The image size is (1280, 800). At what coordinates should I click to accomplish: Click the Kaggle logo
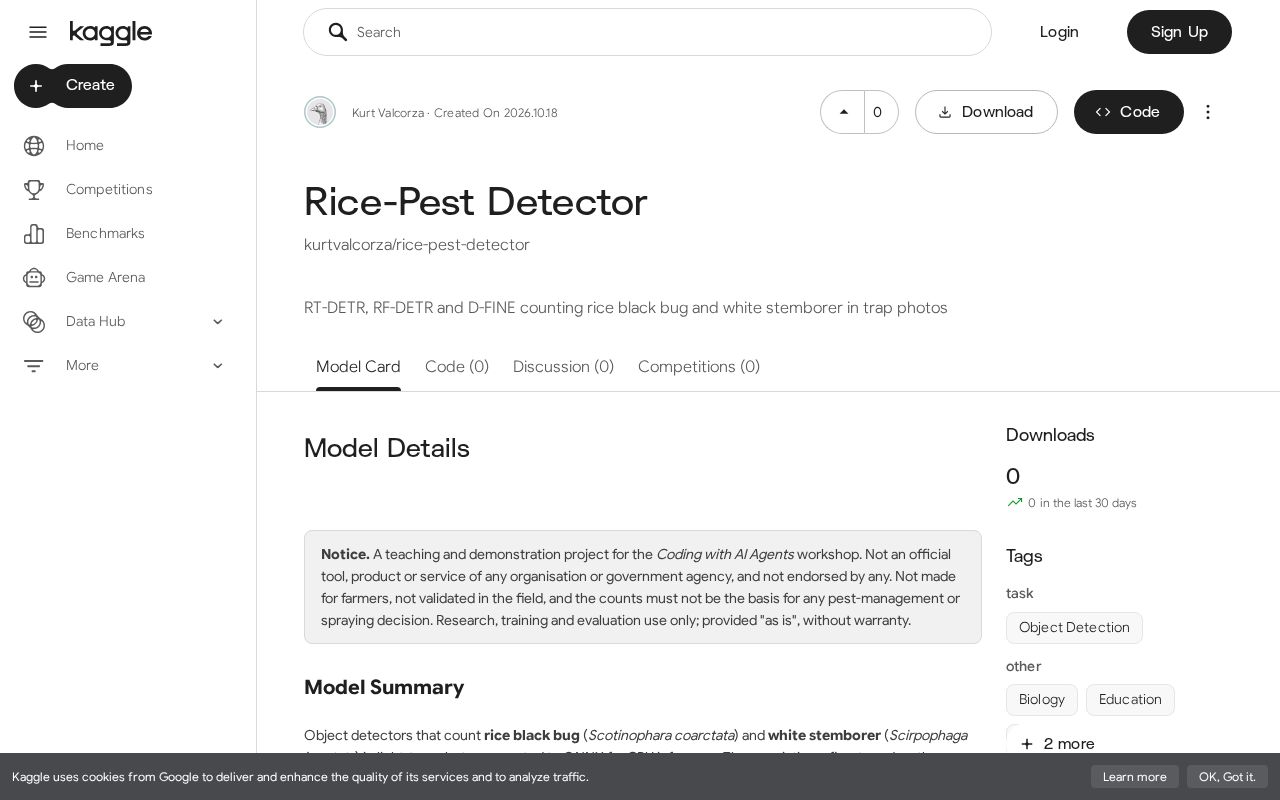111,33
